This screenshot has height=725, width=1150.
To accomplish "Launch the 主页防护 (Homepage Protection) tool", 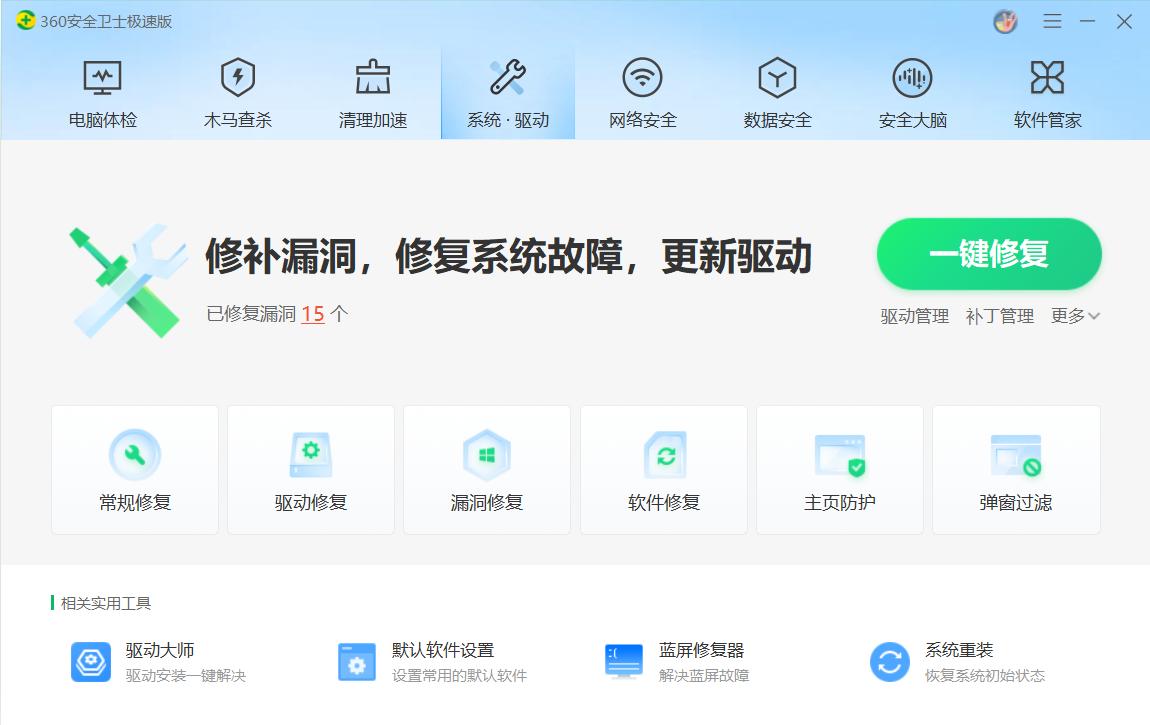I will pyautogui.click(x=839, y=469).
